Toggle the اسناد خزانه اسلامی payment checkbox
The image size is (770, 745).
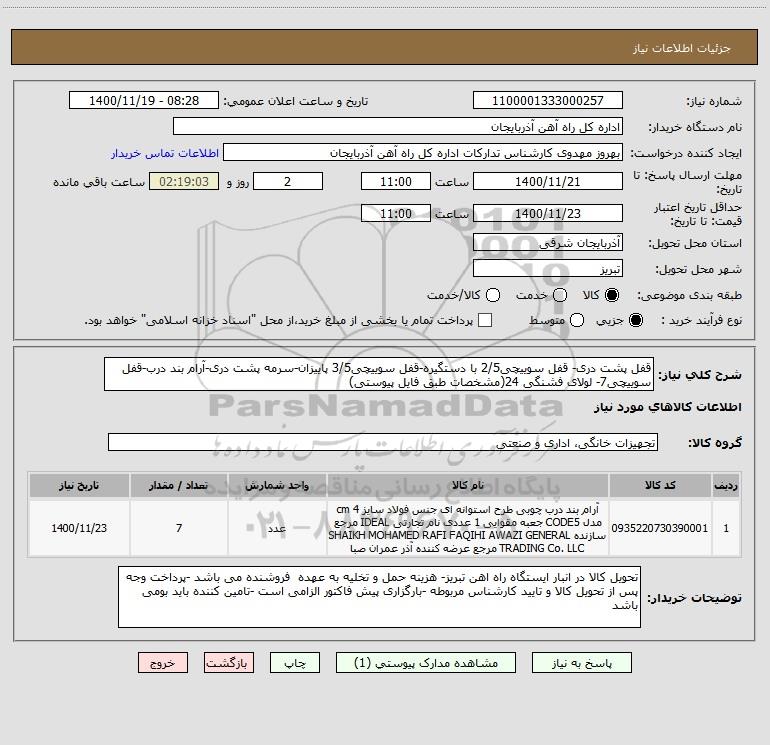485,320
